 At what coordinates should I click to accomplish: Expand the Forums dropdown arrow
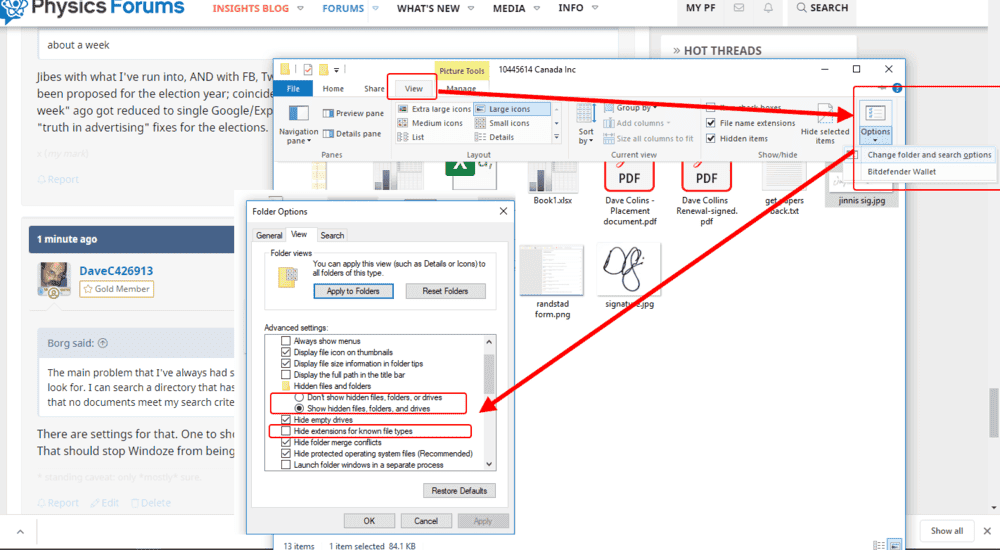click(x=376, y=8)
